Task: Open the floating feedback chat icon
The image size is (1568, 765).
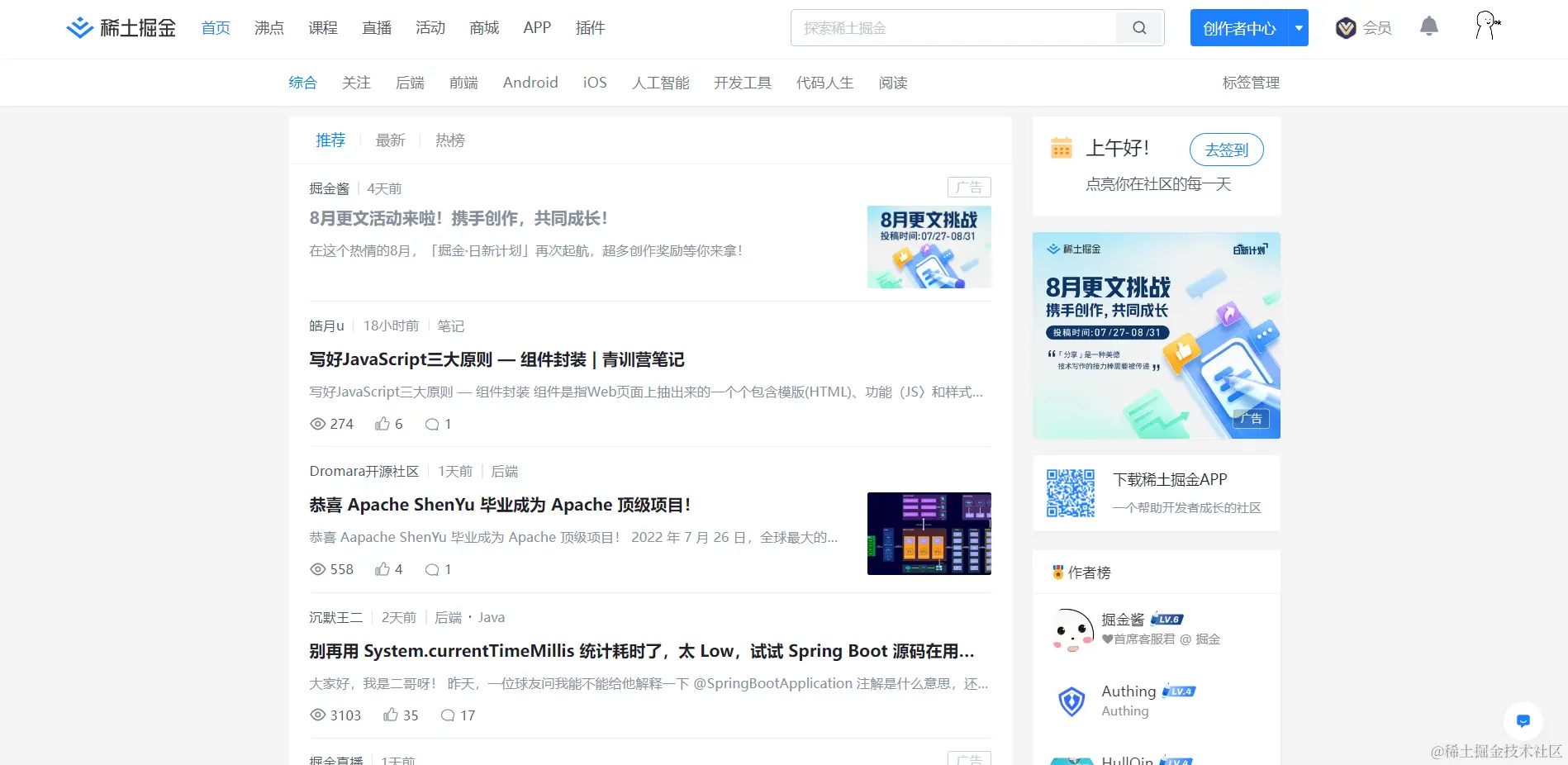Action: (x=1523, y=721)
